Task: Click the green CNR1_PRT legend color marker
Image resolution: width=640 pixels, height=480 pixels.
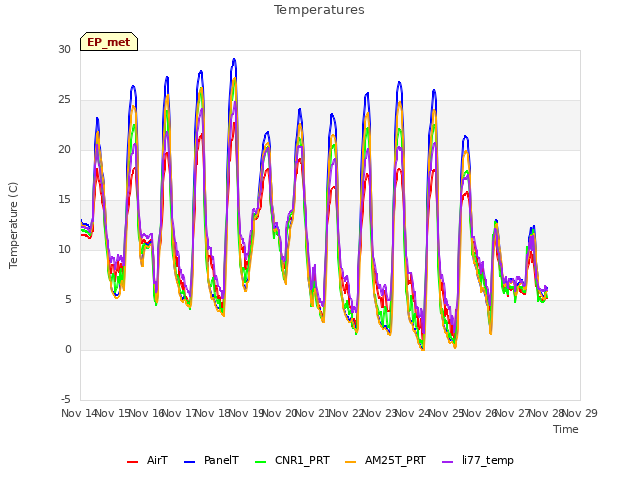Action: [261, 462]
